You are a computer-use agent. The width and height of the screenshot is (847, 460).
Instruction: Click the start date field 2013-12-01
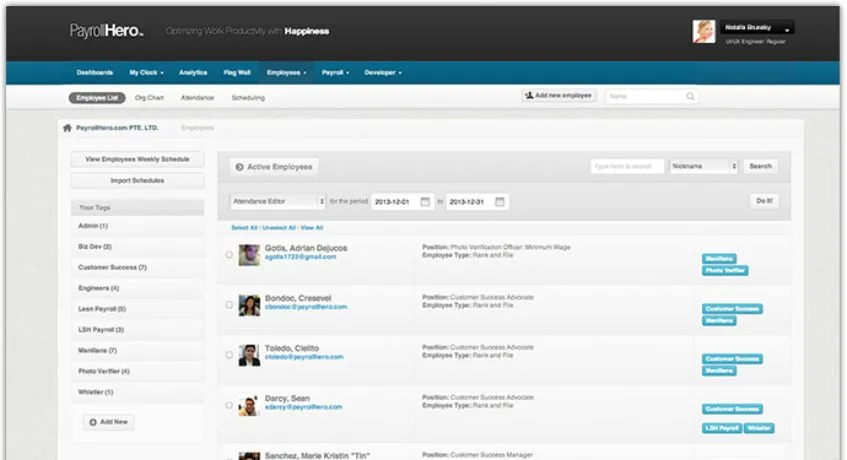pos(402,201)
